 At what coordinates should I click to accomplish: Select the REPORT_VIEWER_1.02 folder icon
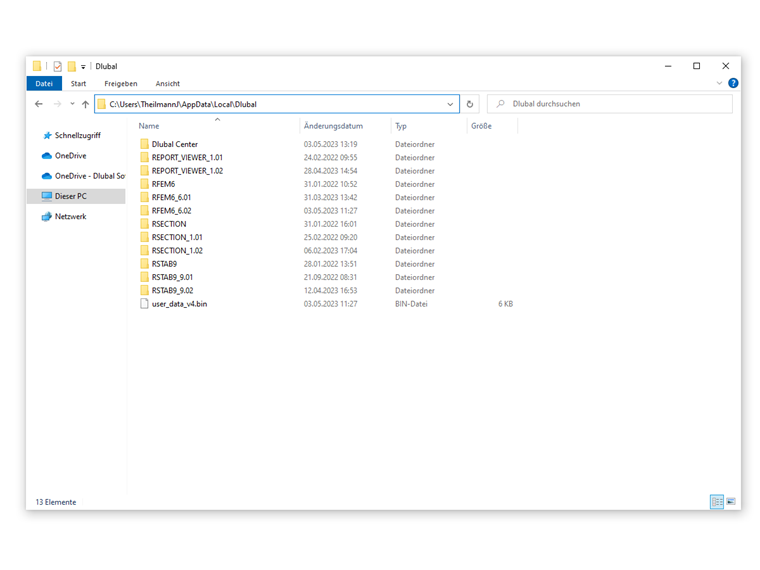pyautogui.click(x=144, y=171)
